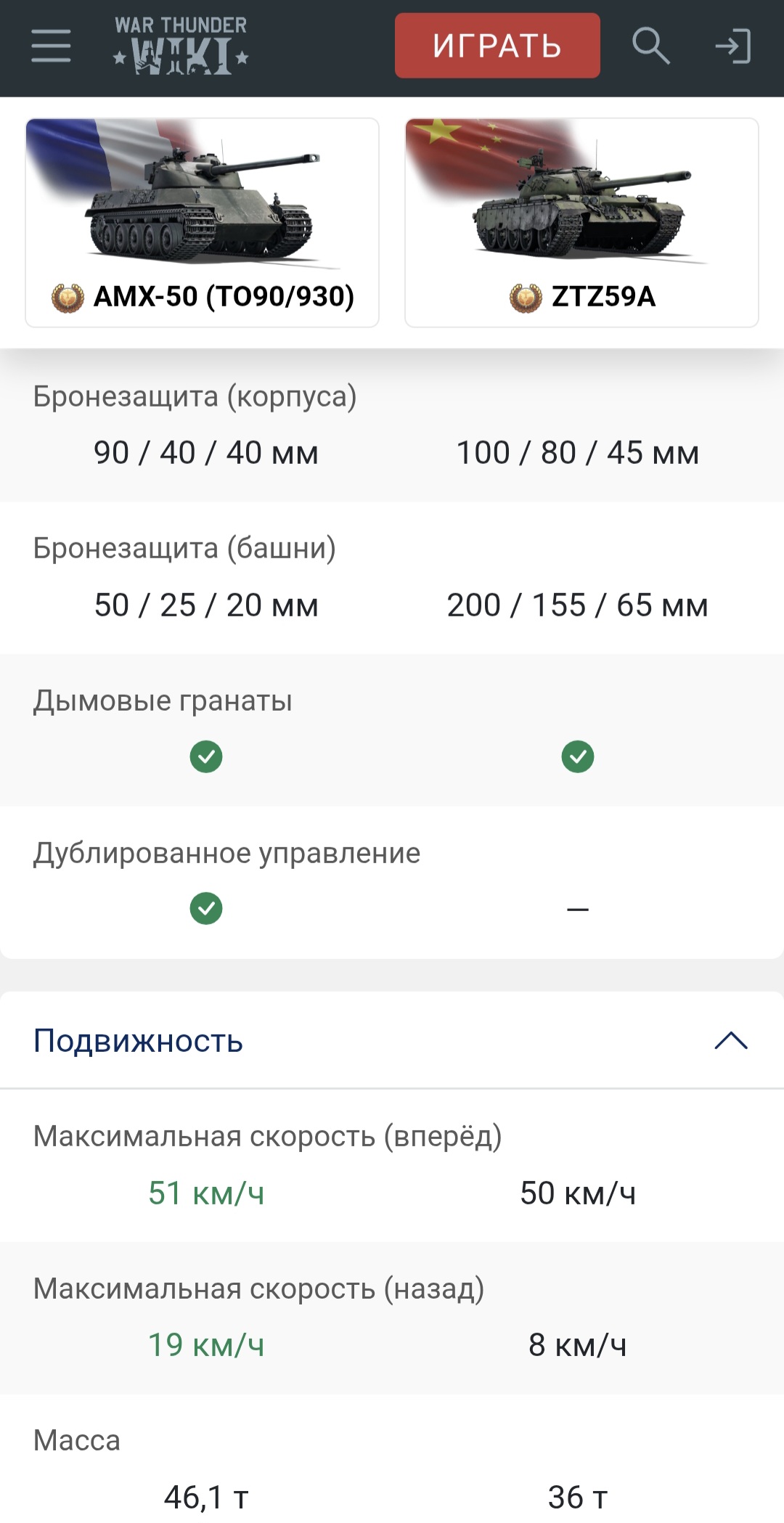Image resolution: width=784 pixels, height=1523 pixels.
Task: Click the rank medal icon beside ZTZ59A
Action: pos(526,298)
